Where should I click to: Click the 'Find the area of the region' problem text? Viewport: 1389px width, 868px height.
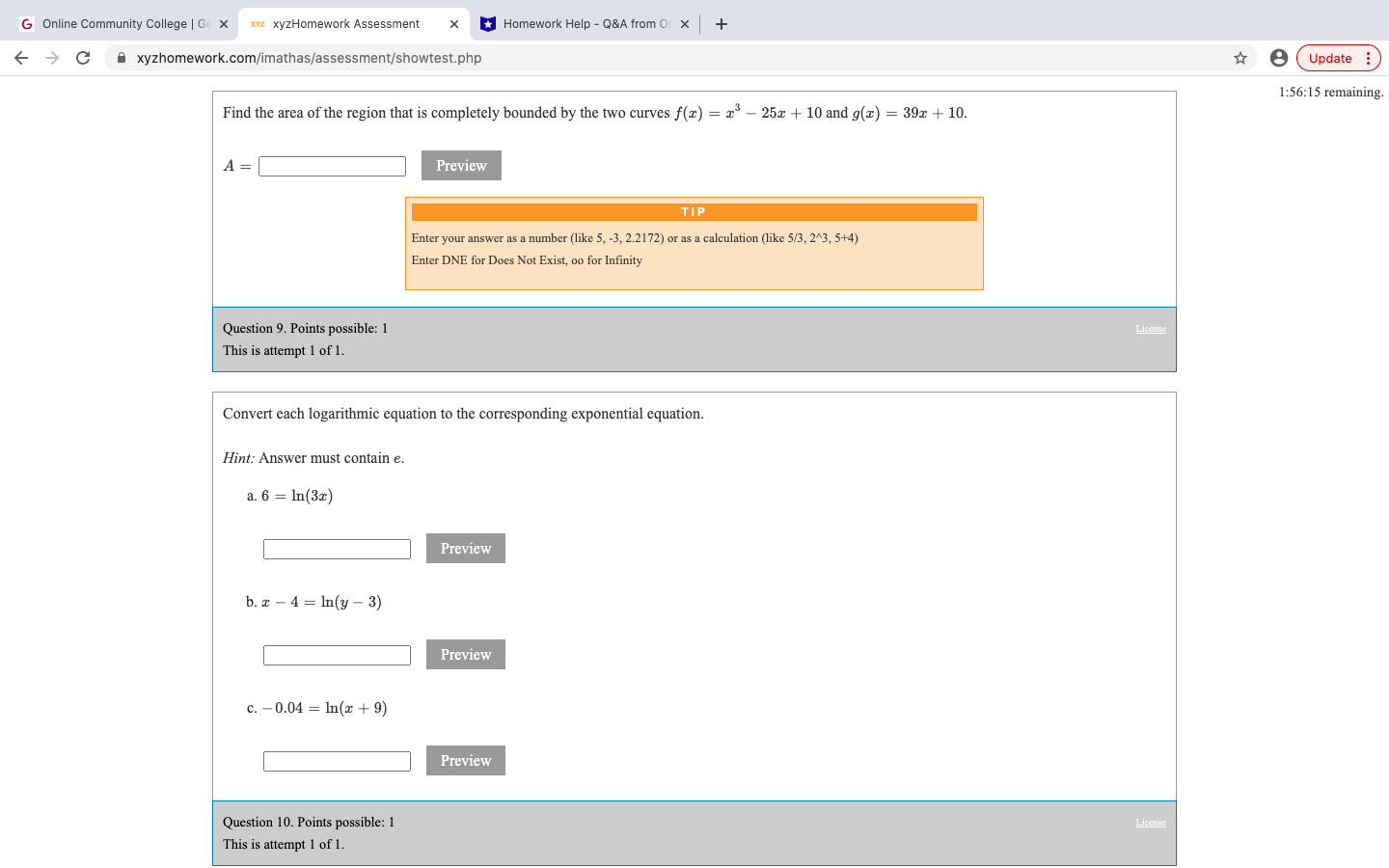(594, 113)
